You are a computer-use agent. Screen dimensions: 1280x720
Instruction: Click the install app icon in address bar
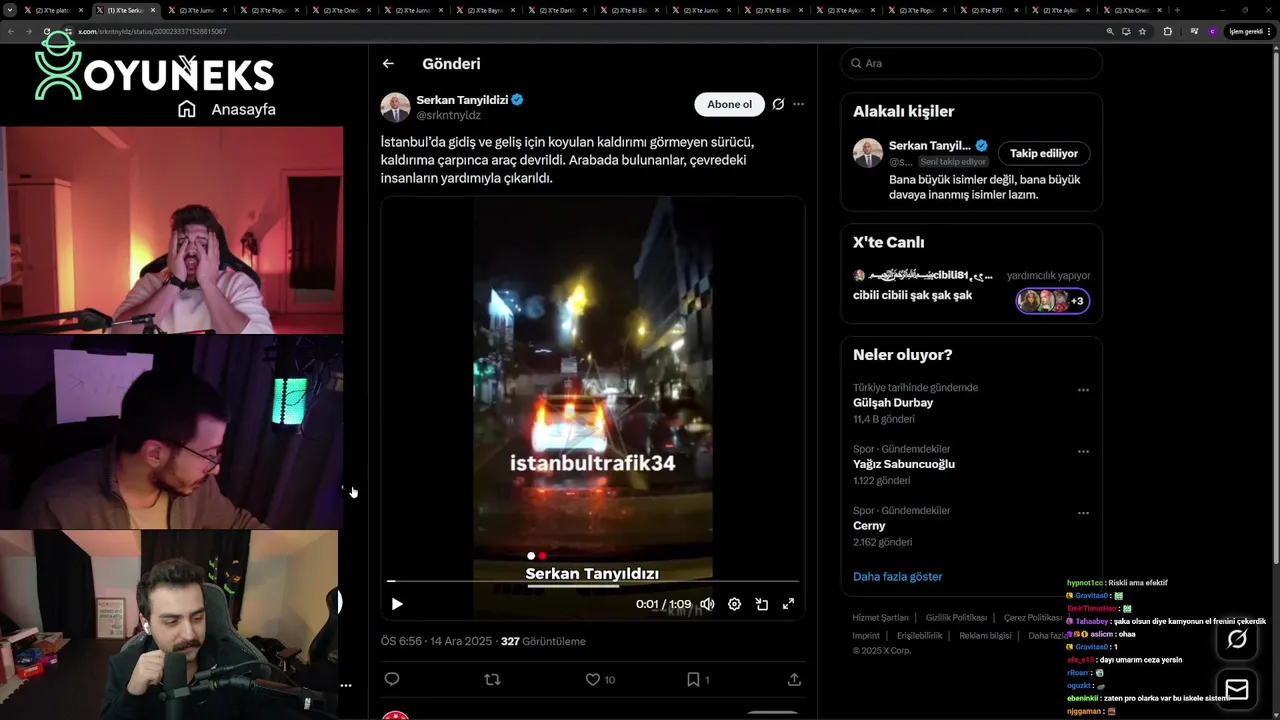coord(1126,31)
